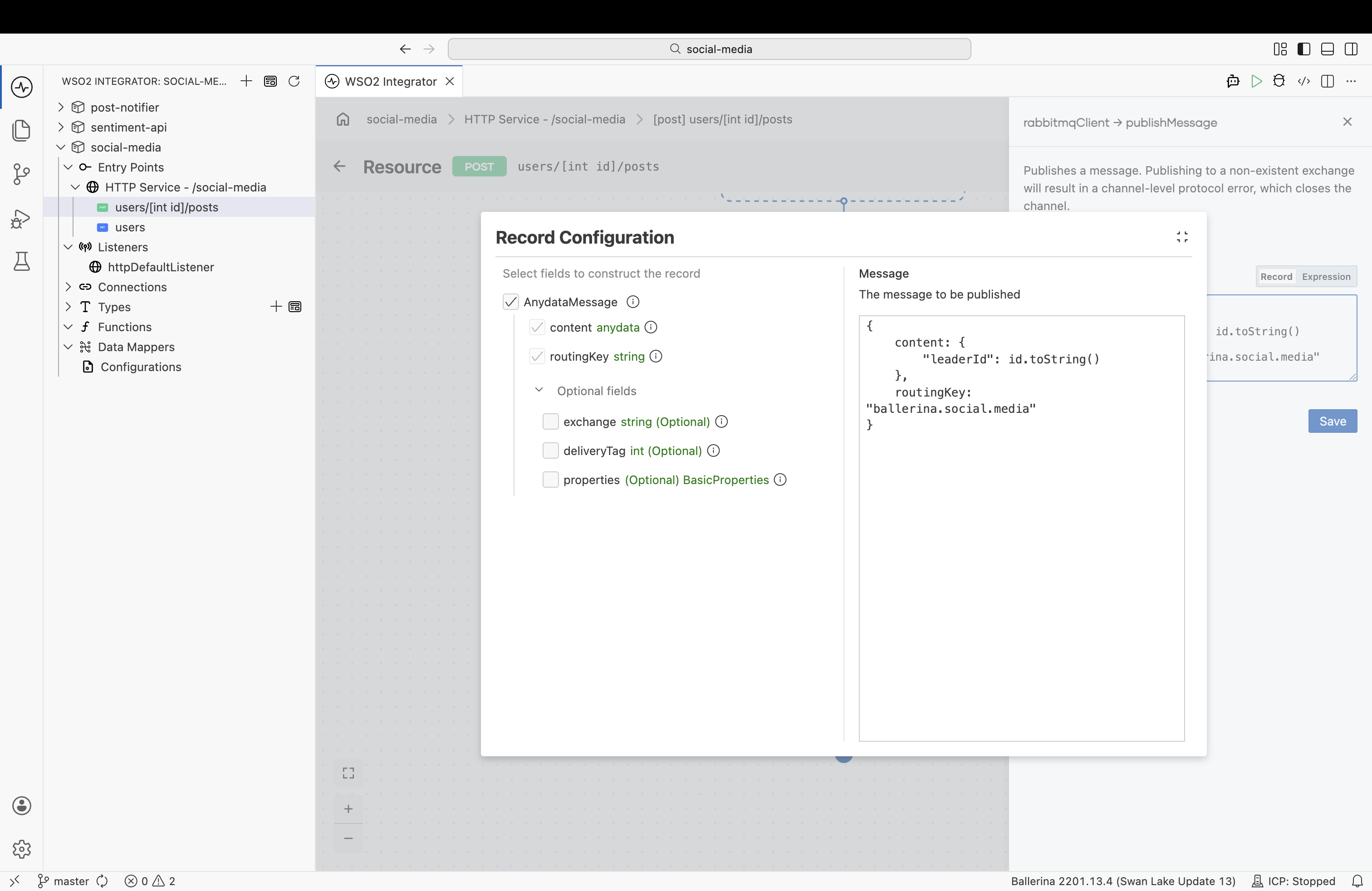Click home icon in breadcrumb
This screenshot has height=891, width=1372.
343,119
